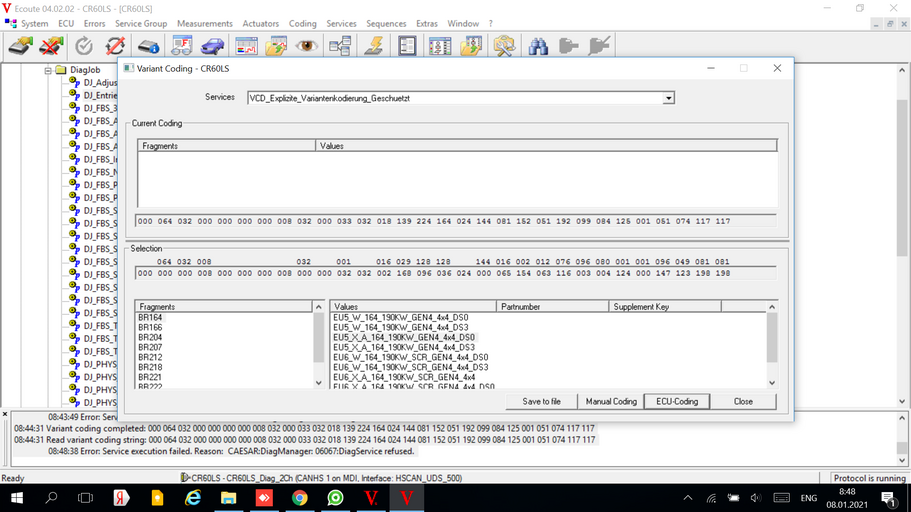The image size is (911, 512).
Task: Click the Close button in Variant Coding
Action: tap(743, 402)
